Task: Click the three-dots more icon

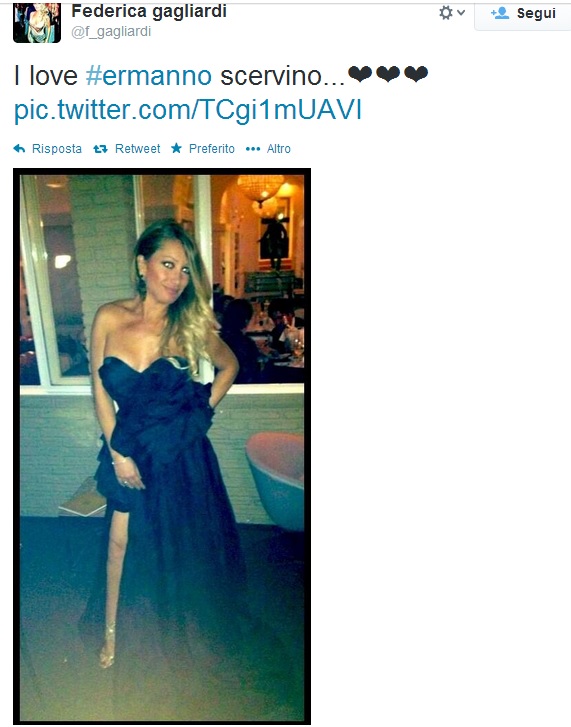Action: (253, 149)
